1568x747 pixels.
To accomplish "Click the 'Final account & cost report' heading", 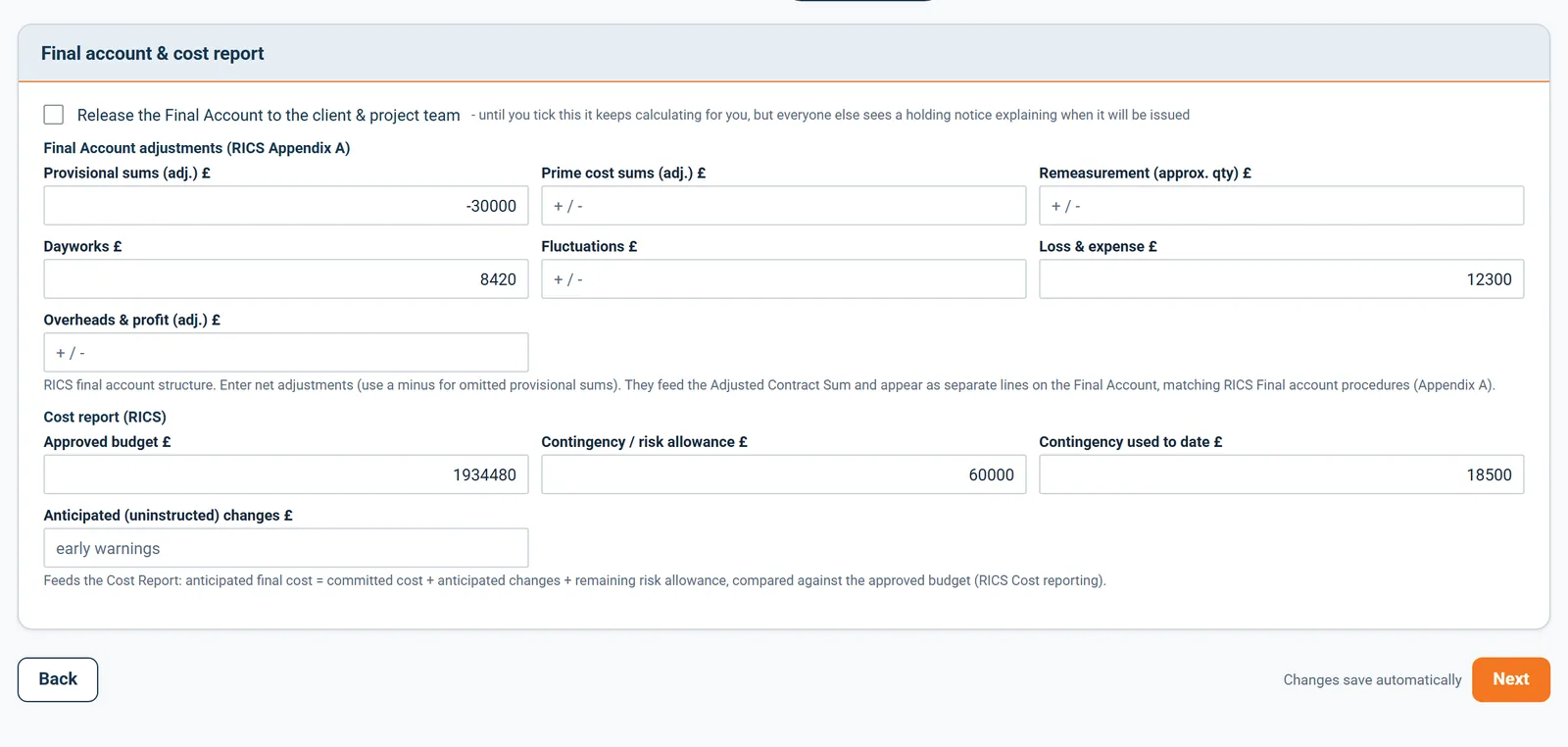I will tap(153, 54).
